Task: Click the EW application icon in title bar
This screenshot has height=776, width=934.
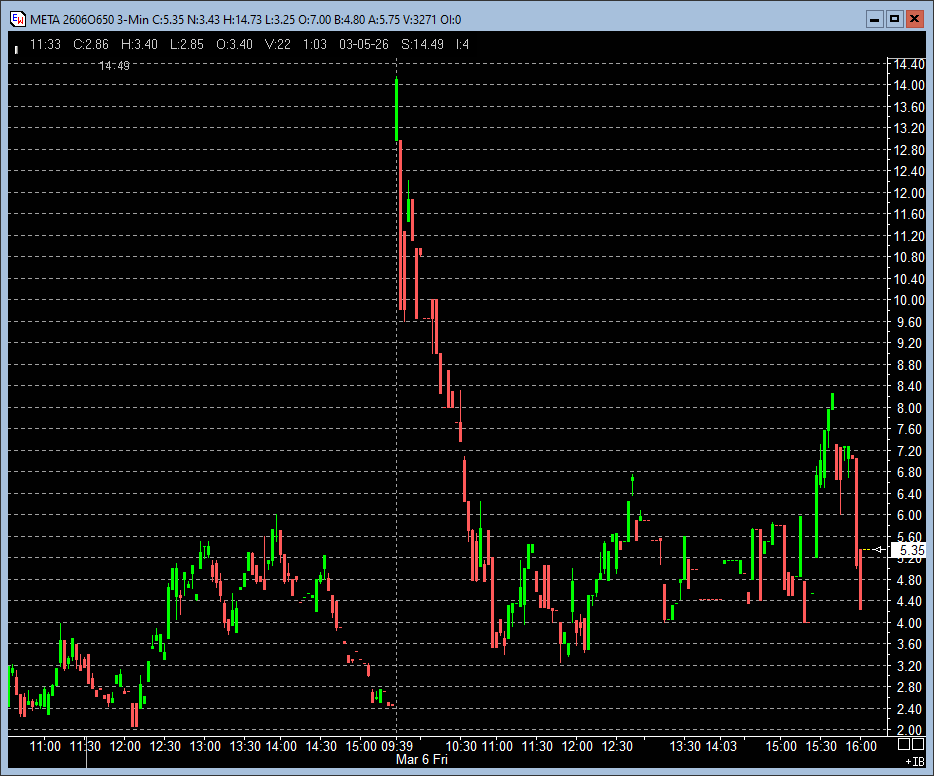Action: coord(17,19)
